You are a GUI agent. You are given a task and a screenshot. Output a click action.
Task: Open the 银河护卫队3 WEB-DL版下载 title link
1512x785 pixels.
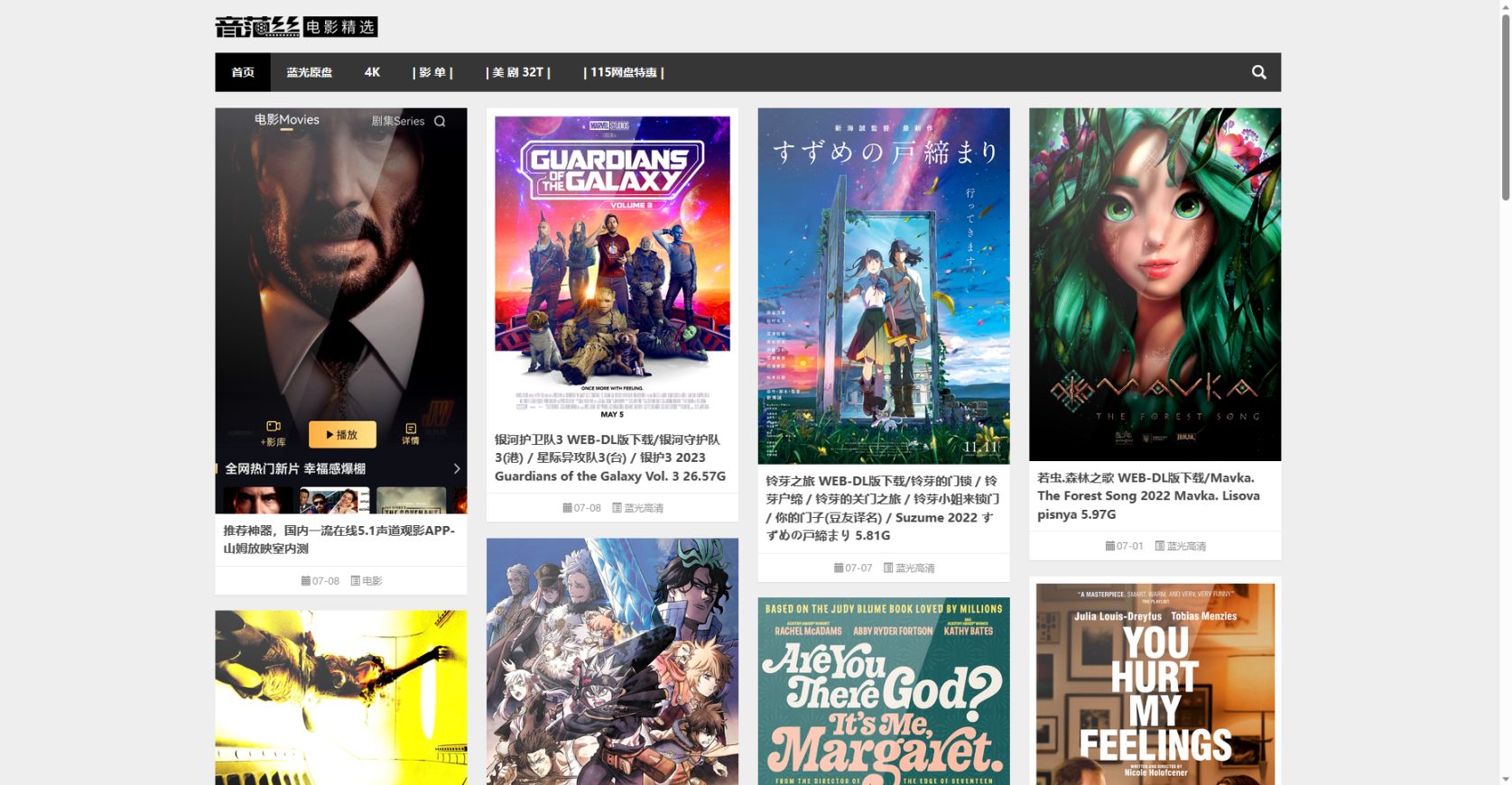610,457
